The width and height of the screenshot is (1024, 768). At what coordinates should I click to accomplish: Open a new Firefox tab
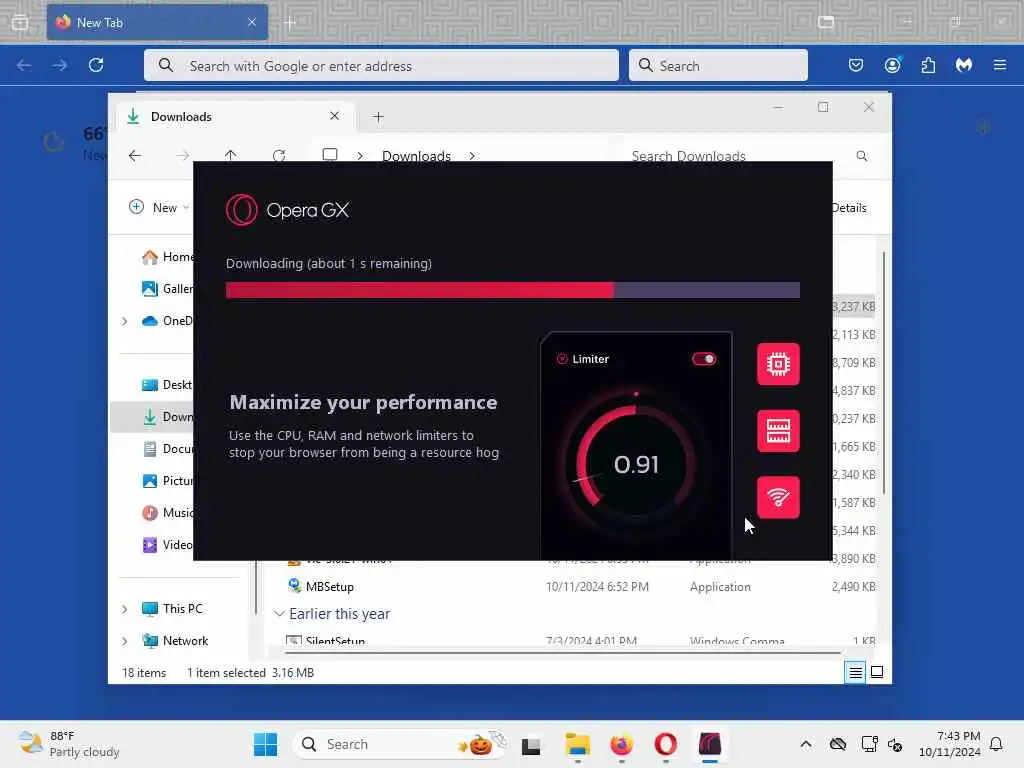point(290,23)
